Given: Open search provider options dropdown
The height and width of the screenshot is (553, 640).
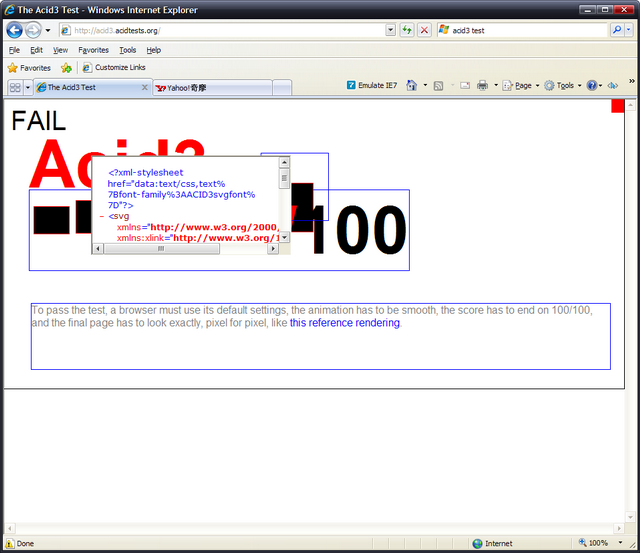Looking at the screenshot, I should [x=629, y=30].
